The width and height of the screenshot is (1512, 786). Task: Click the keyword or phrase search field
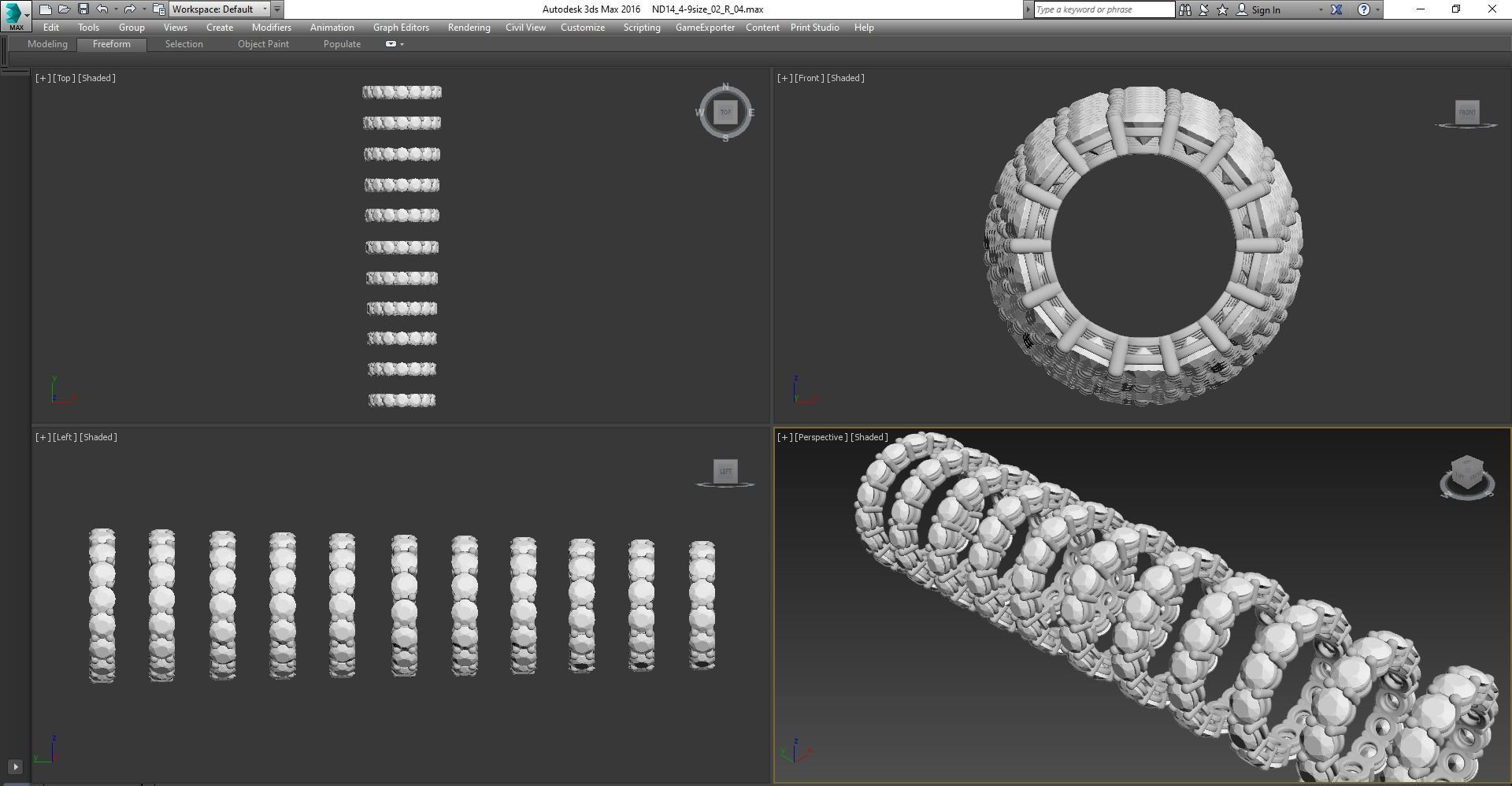pos(1104,9)
